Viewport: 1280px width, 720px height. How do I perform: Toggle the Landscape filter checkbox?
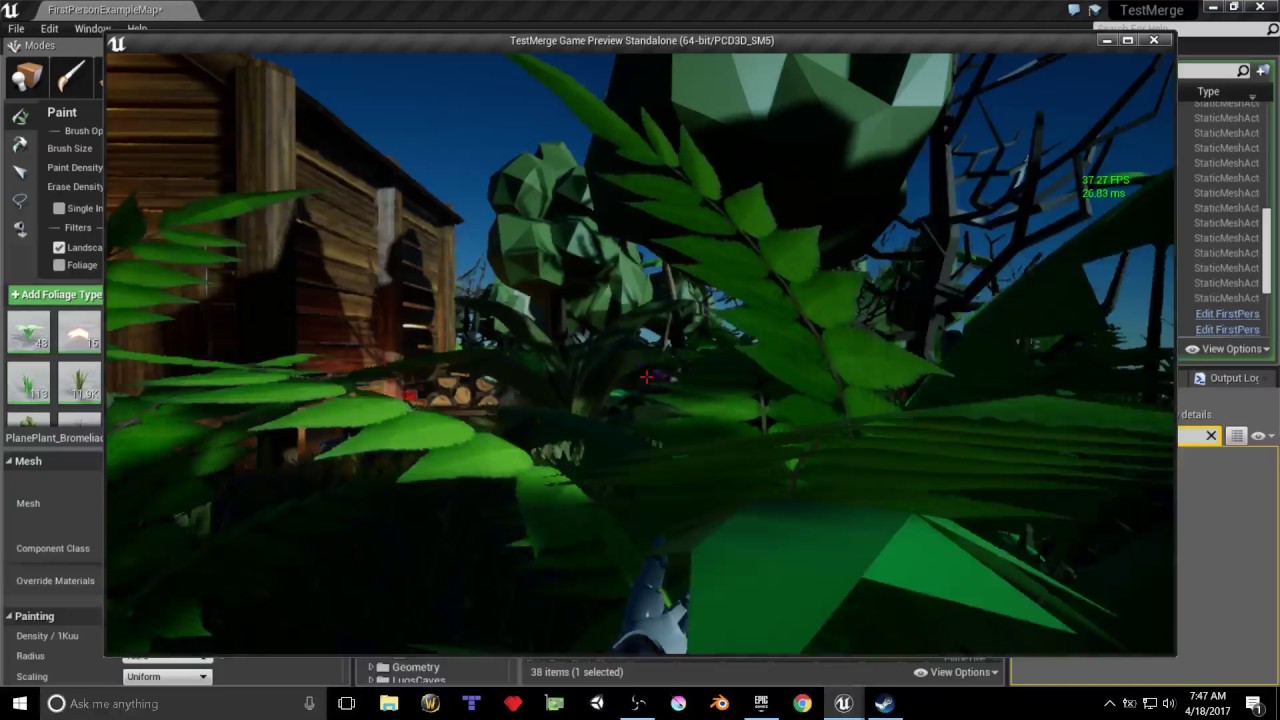(59, 247)
